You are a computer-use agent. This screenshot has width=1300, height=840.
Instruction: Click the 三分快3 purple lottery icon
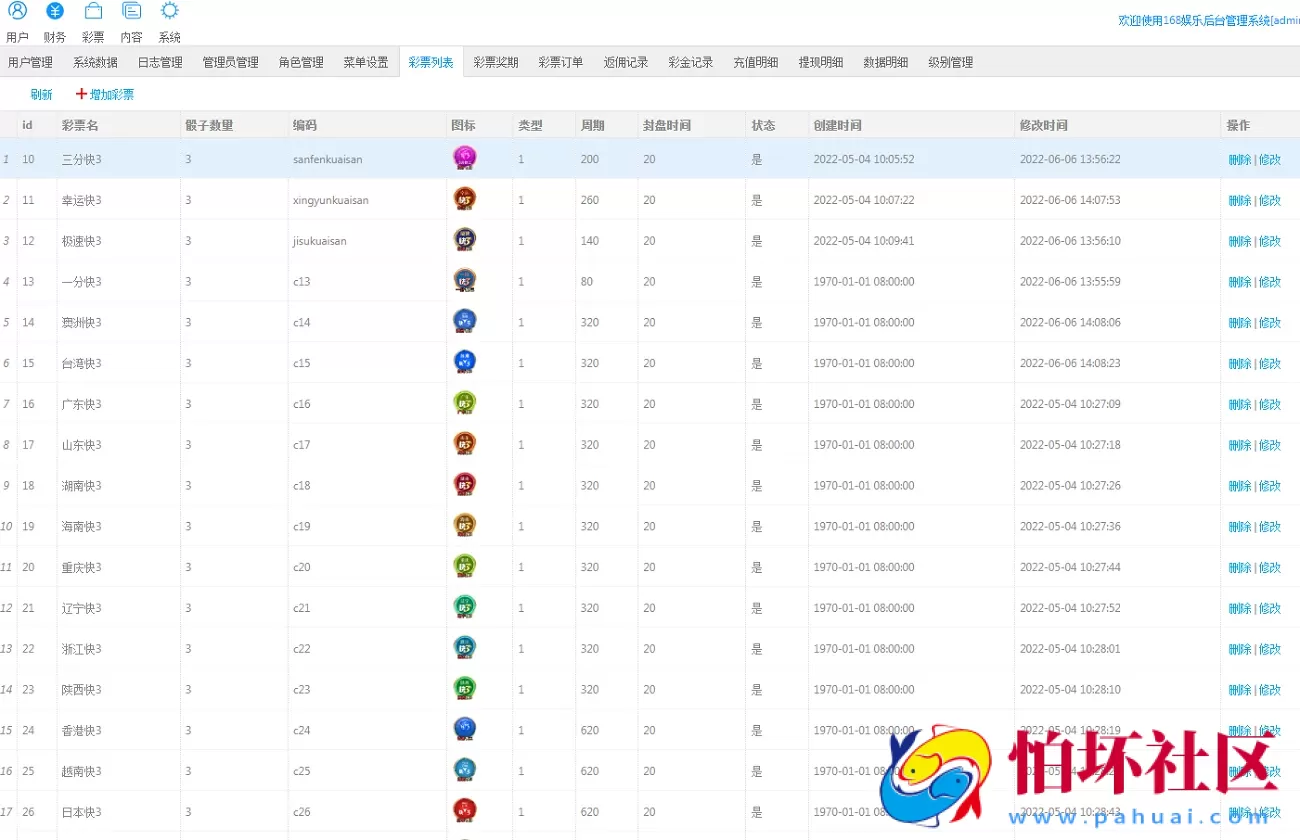click(x=464, y=158)
